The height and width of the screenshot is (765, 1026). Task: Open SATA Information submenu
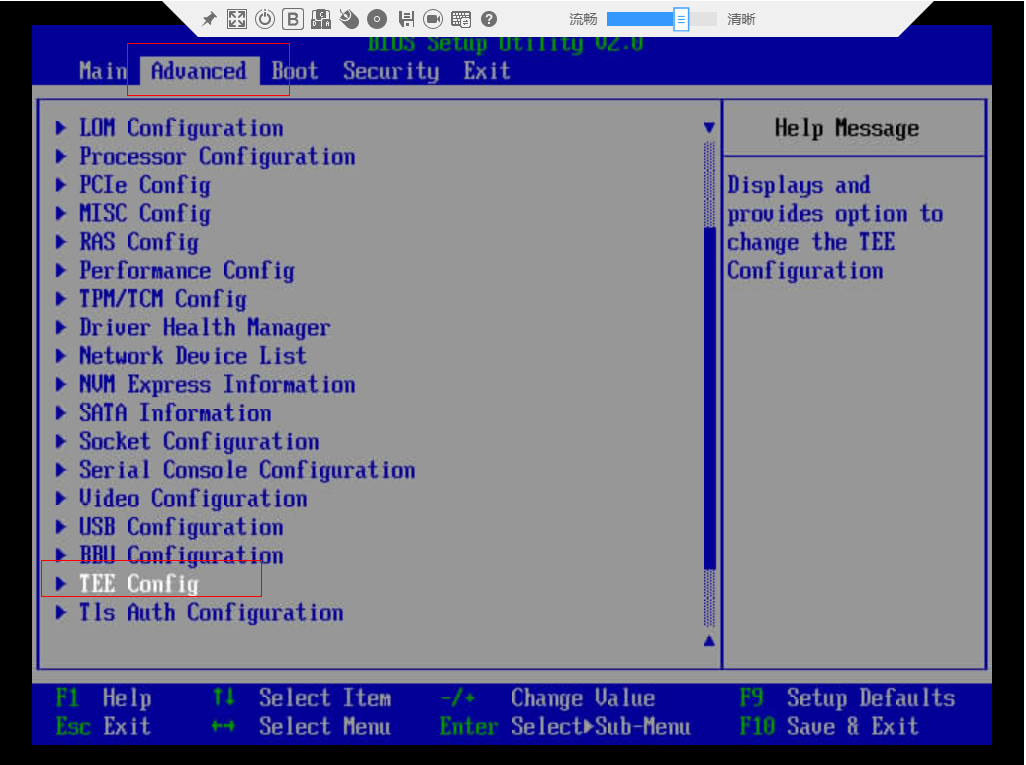pos(175,413)
